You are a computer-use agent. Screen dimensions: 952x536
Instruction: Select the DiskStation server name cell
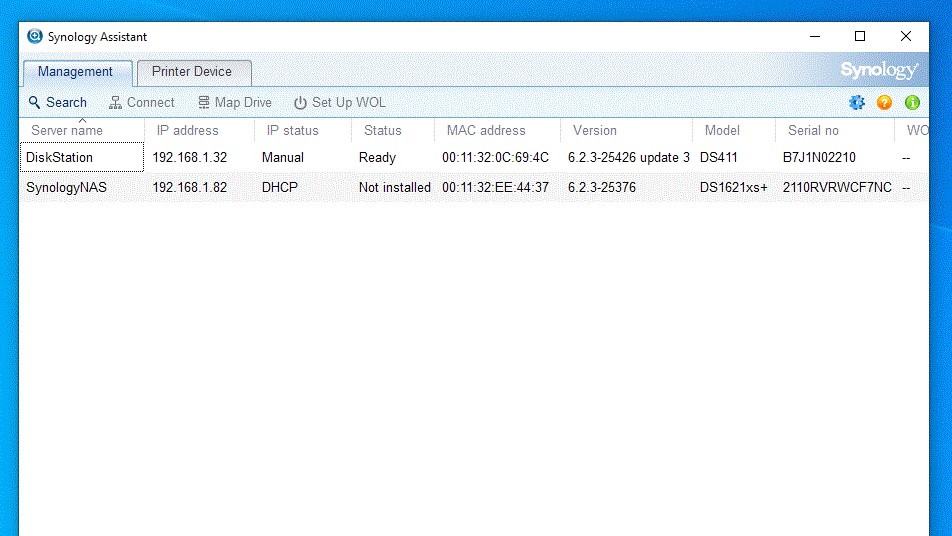coord(82,157)
